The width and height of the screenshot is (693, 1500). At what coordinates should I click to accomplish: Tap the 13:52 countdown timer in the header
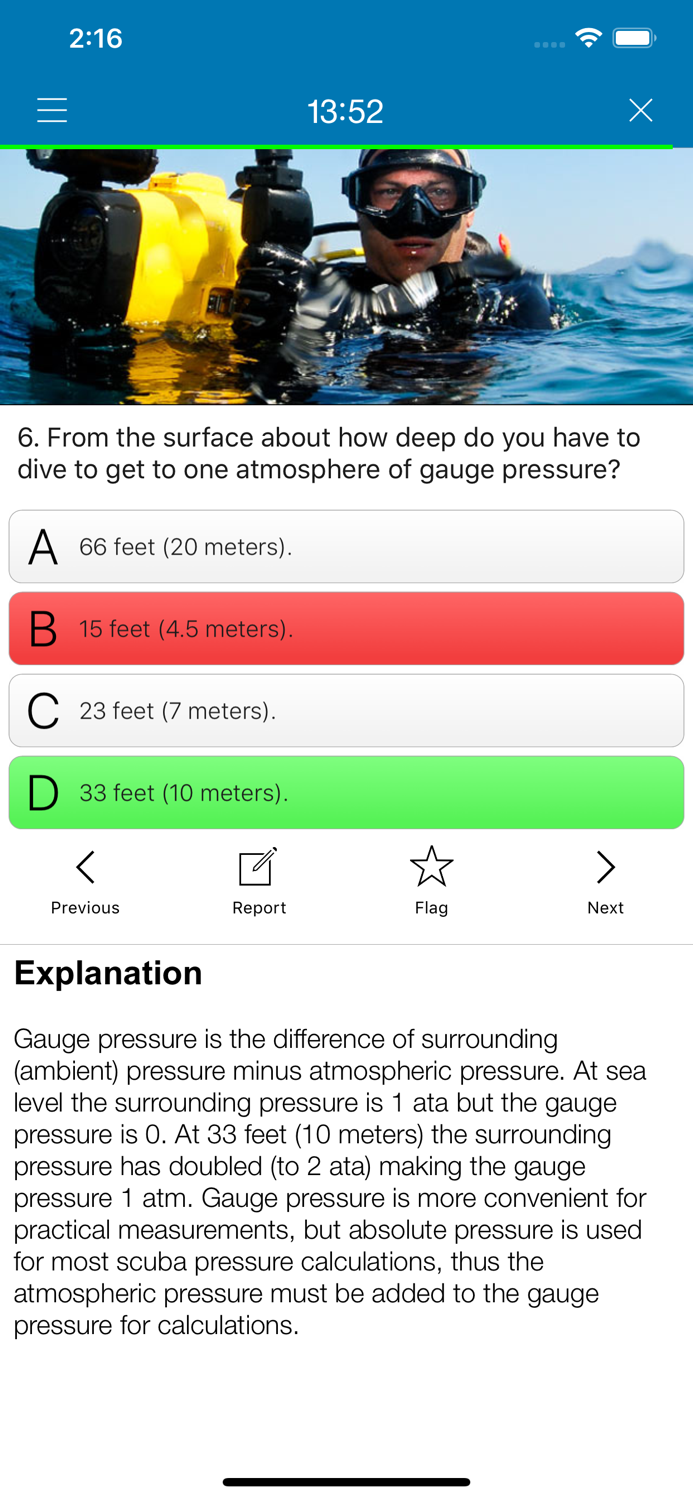tap(346, 112)
